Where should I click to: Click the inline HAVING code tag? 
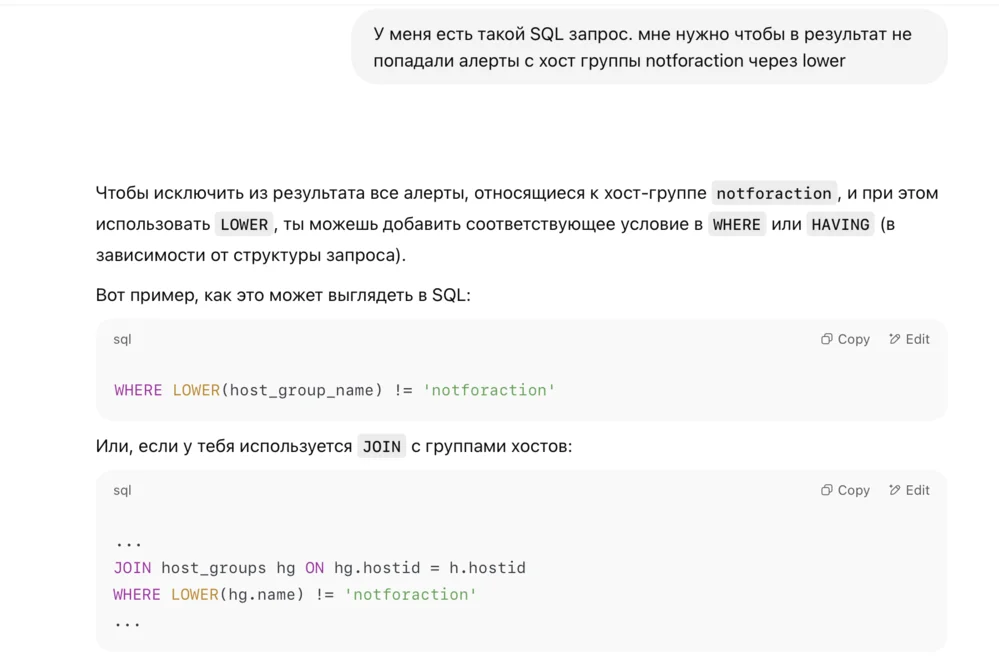click(840, 224)
